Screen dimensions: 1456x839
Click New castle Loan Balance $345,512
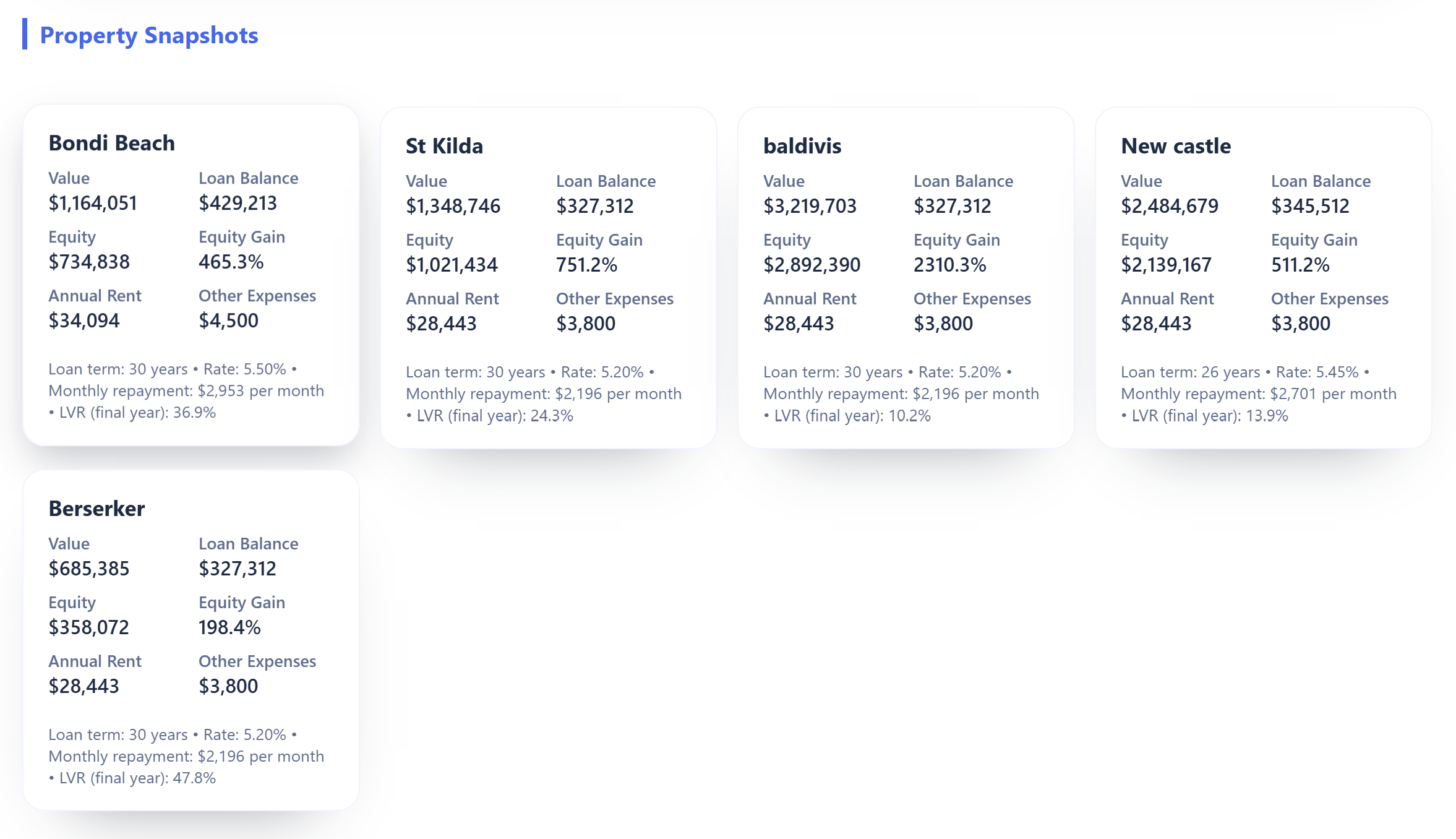coord(1310,205)
